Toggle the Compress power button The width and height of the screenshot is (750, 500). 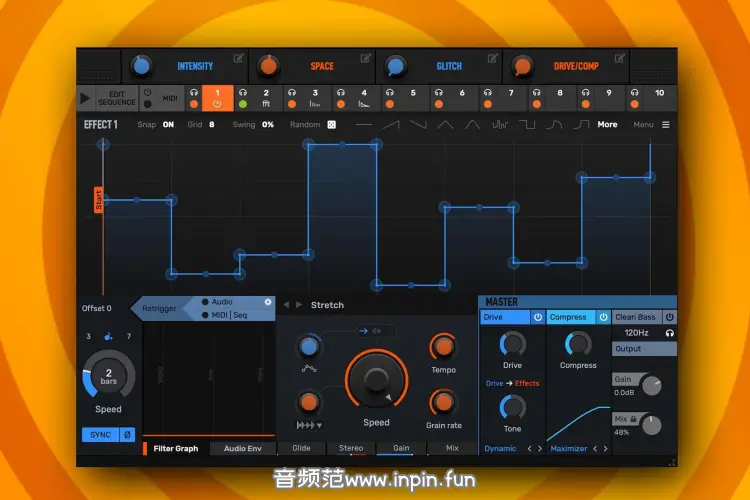pyautogui.click(x=603, y=317)
